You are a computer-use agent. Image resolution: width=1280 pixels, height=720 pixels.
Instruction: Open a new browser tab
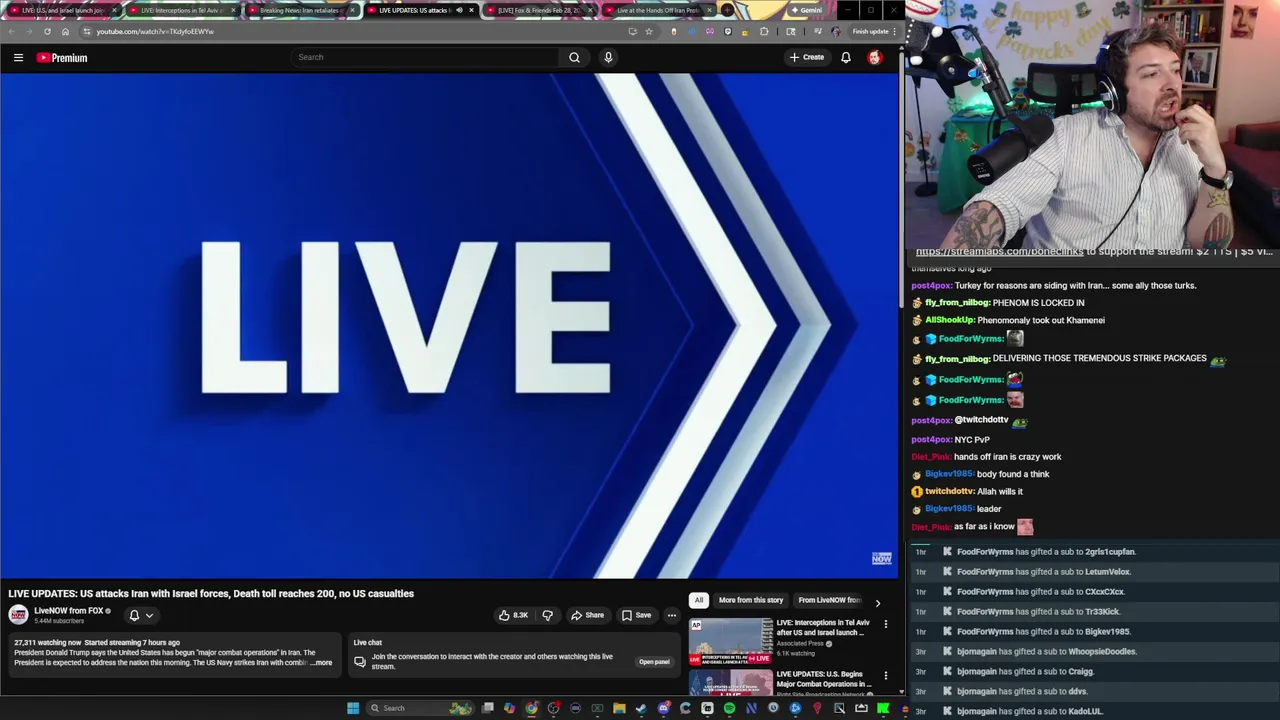tap(728, 10)
